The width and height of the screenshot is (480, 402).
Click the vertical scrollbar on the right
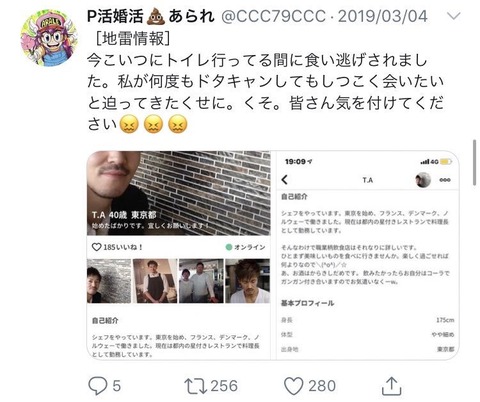[475, 162]
